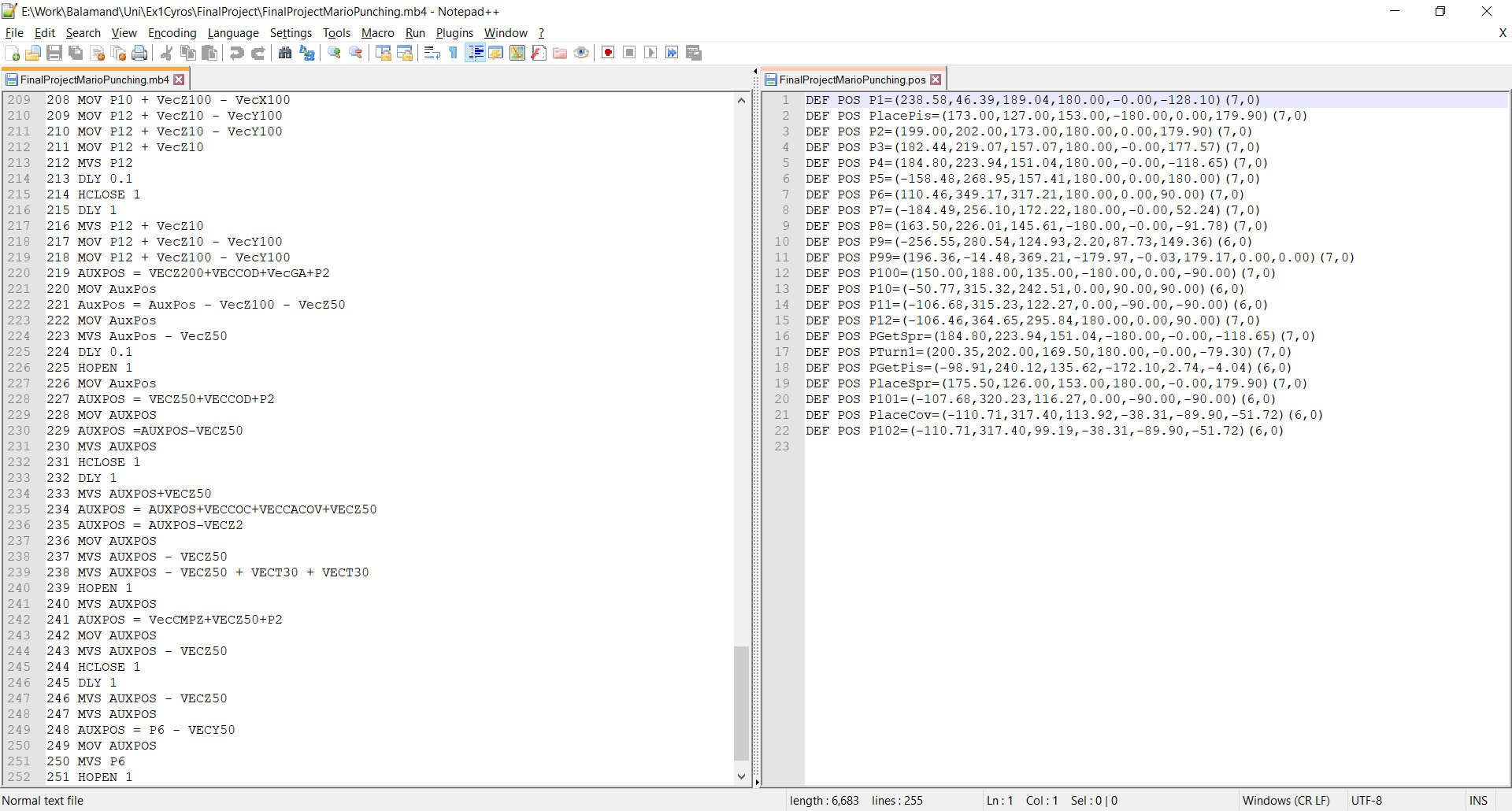Click the 'Normal text file' status label
The width and height of the screenshot is (1512, 811).
pyautogui.click(x=43, y=801)
